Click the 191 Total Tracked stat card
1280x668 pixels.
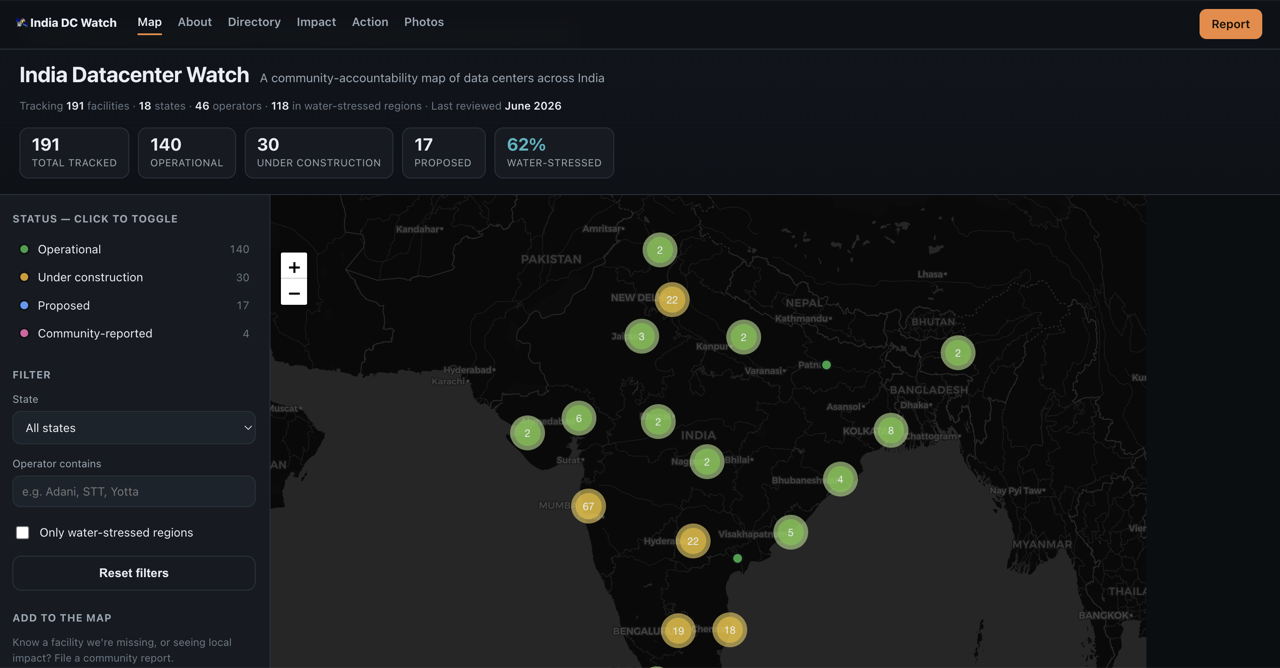tap(74, 152)
